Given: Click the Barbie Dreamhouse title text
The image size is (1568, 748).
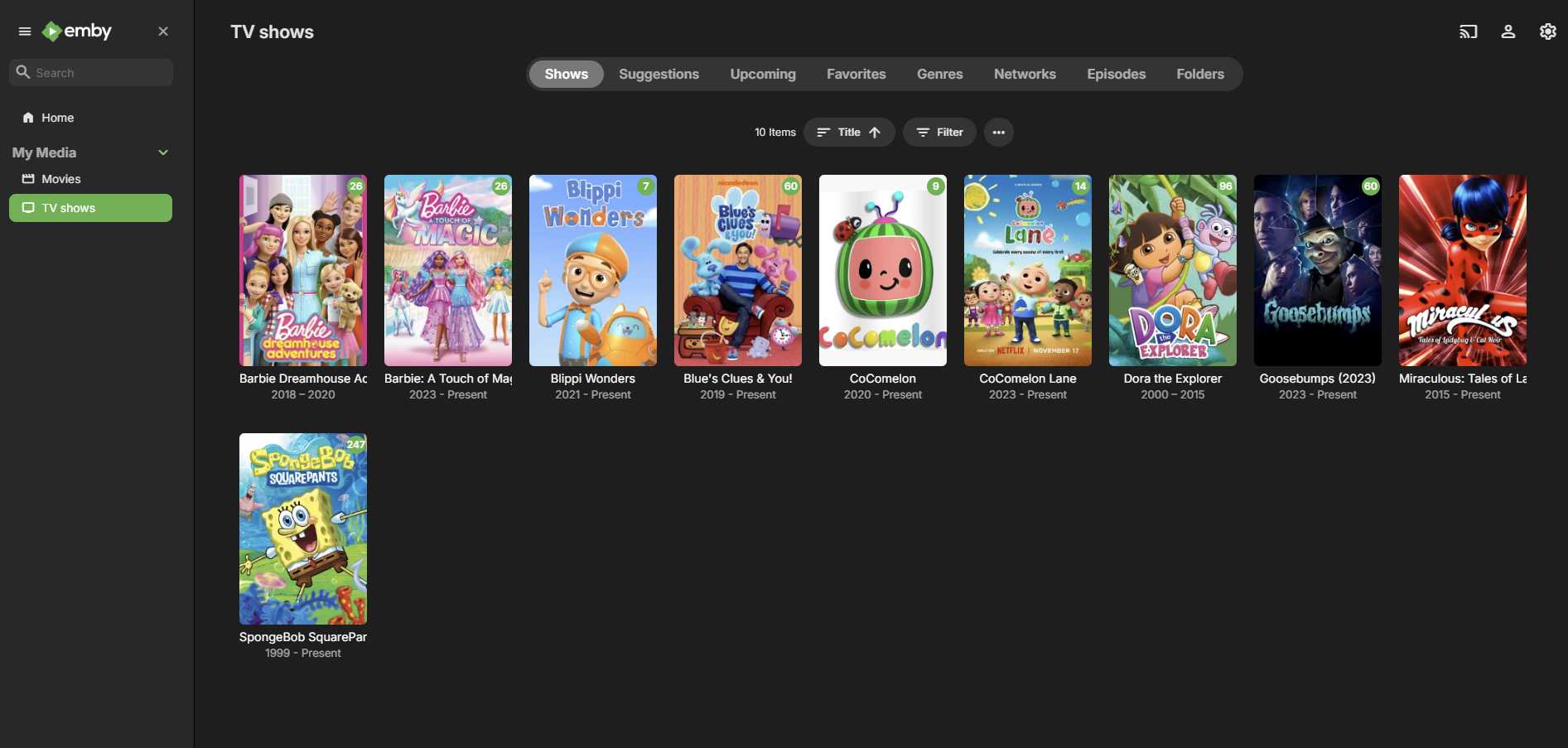Looking at the screenshot, I should pyautogui.click(x=303, y=379).
